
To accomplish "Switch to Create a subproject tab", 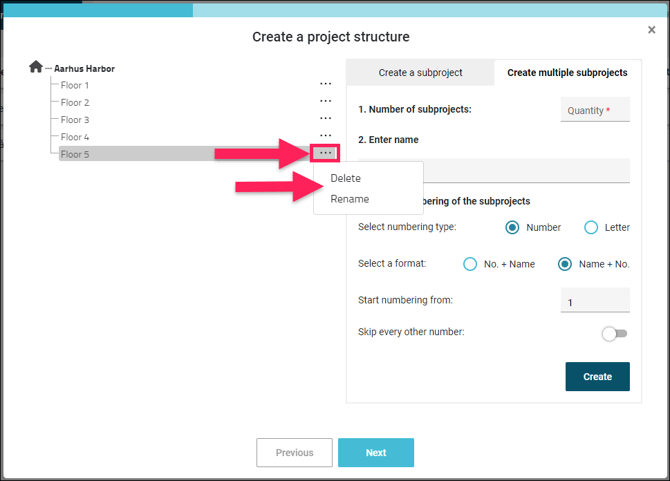I will (419, 73).
